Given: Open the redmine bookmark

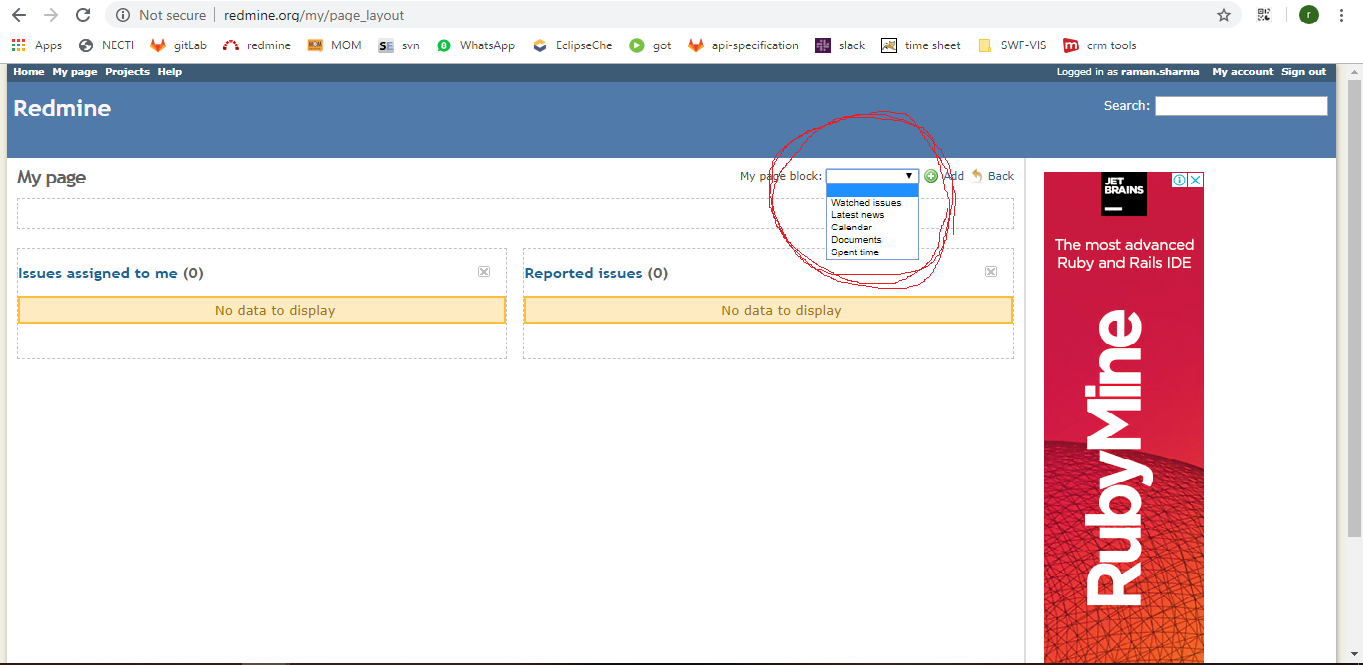Looking at the screenshot, I should click(257, 45).
